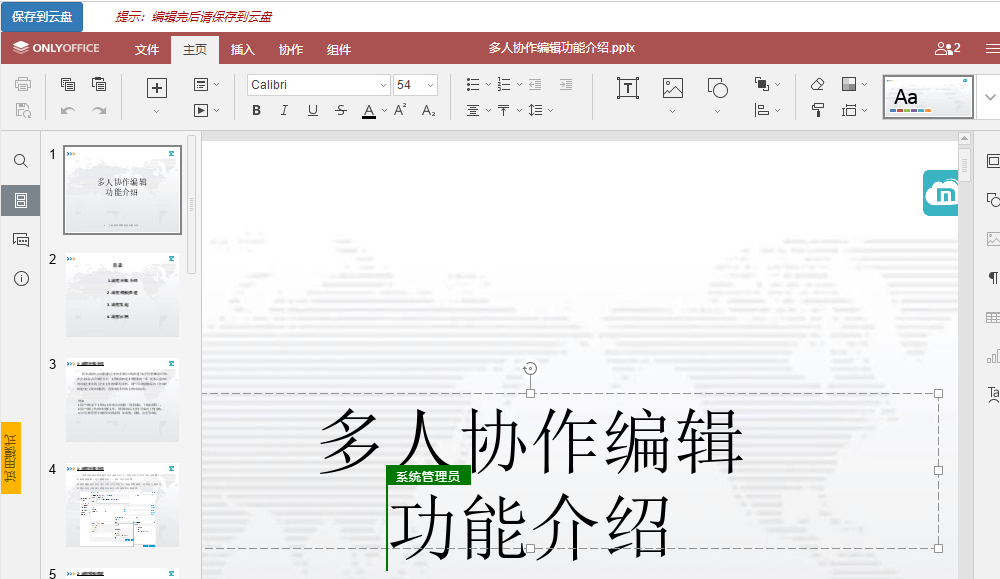Expand vertical align dropdown
This screenshot has width=1000, height=579.
pos(519,110)
